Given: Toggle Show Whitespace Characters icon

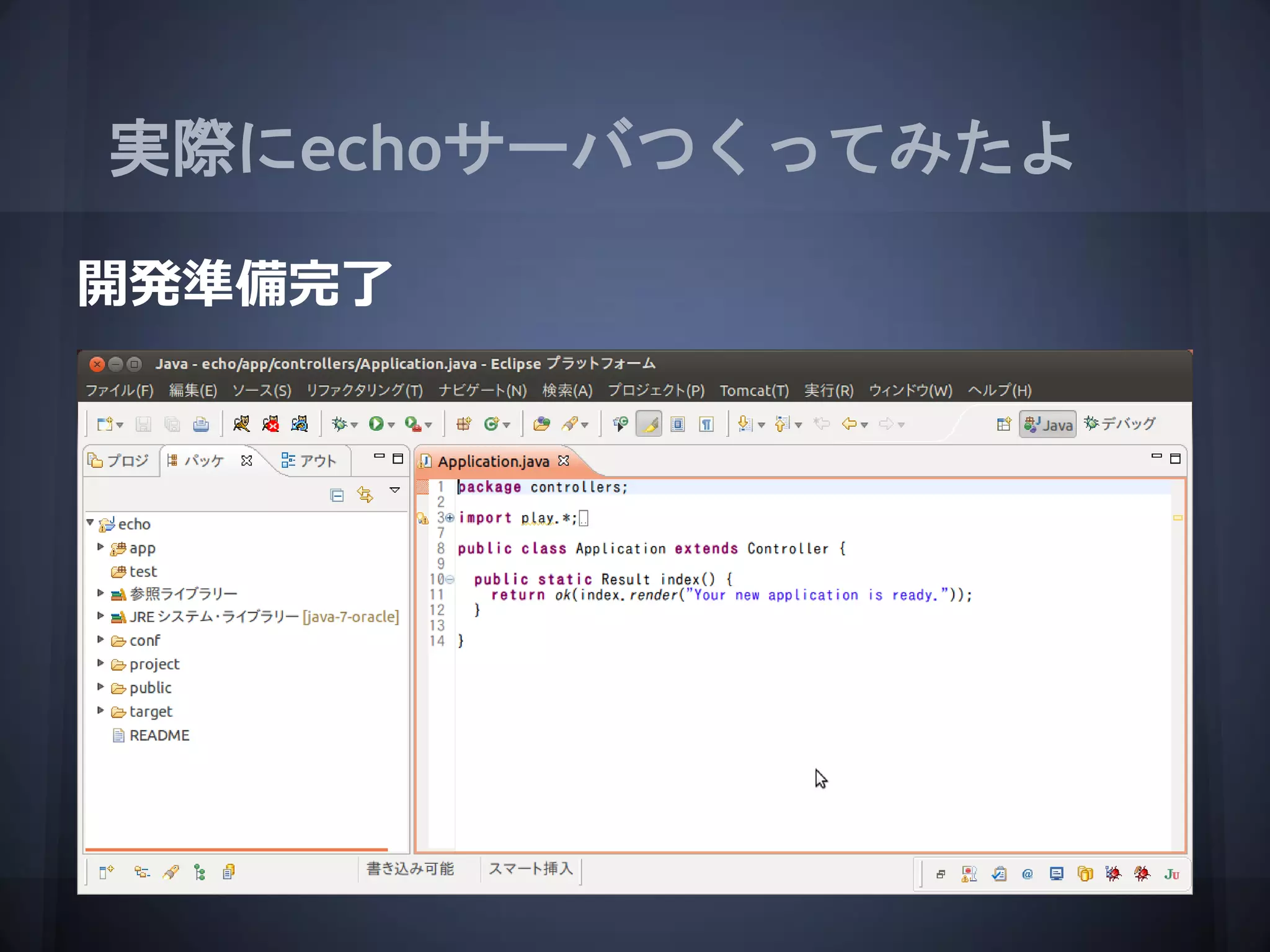Looking at the screenshot, I should [706, 424].
